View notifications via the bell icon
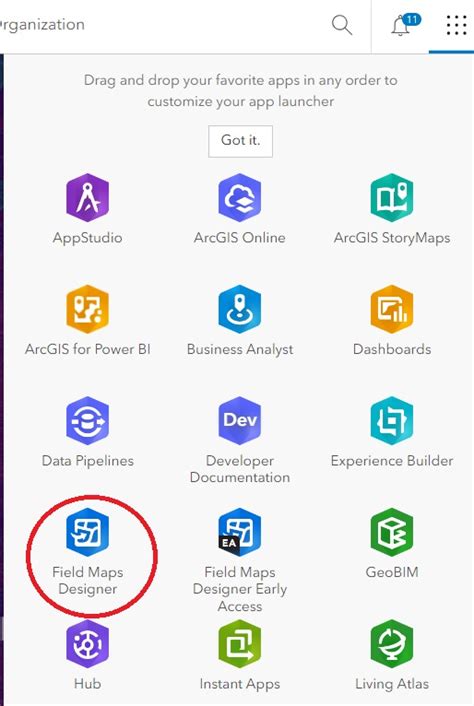The image size is (474, 706). pyautogui.click(x=403, y=25)
